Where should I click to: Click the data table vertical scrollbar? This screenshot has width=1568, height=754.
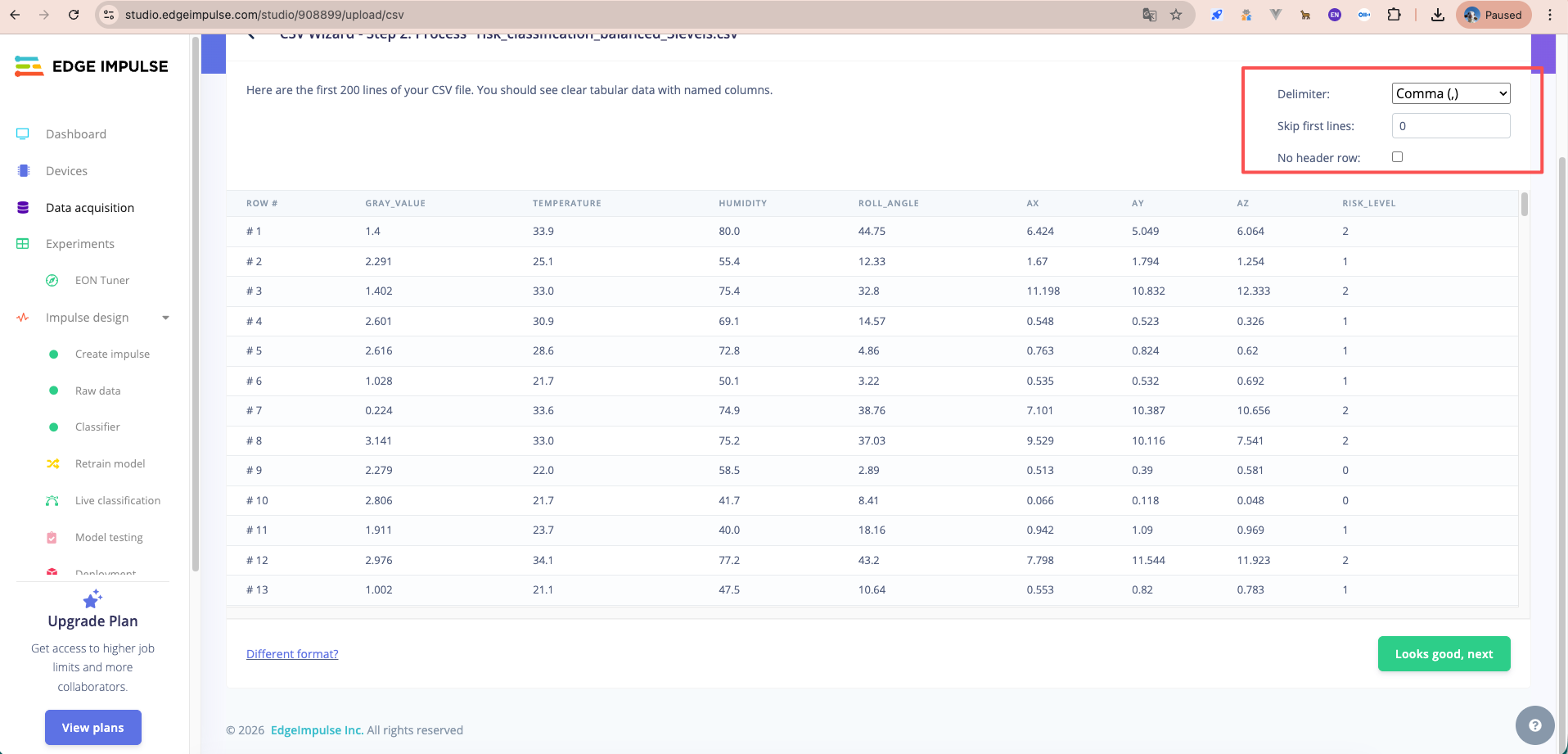coord(1524,205)
